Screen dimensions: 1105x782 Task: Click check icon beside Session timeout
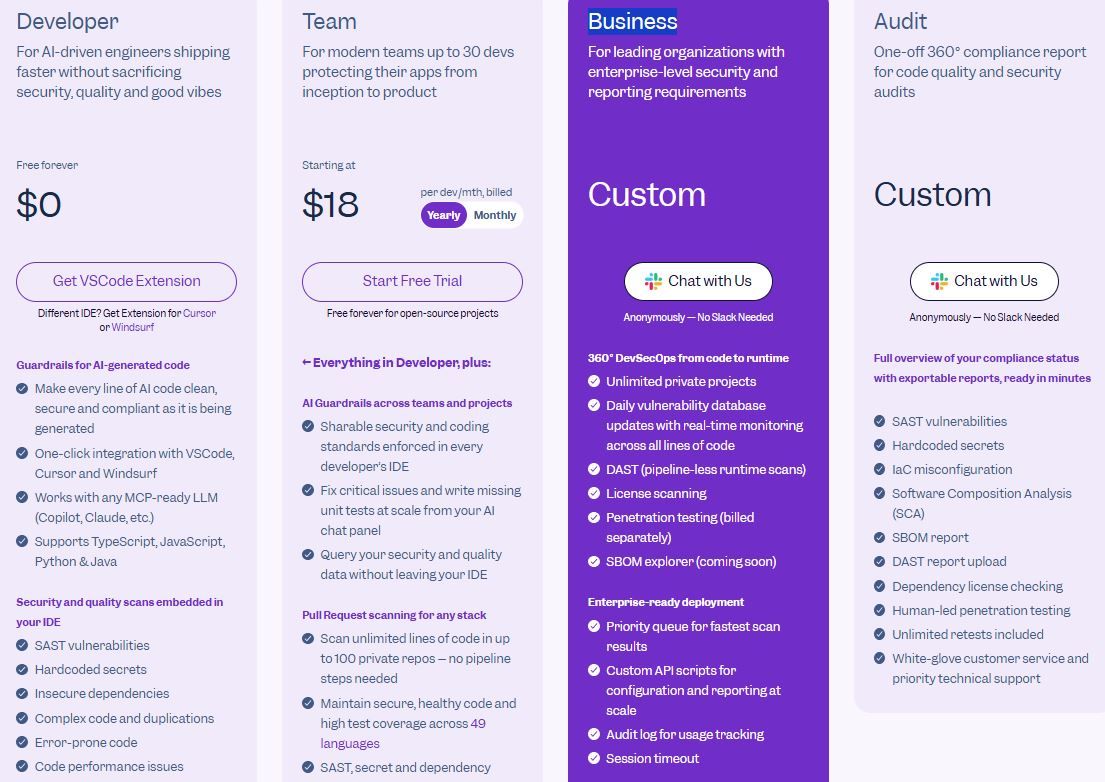pyautogui.click(x=593, y=758)
